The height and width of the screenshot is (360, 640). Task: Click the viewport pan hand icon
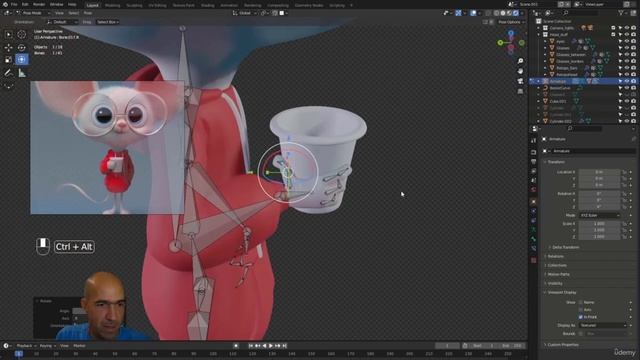coord(520,71)
